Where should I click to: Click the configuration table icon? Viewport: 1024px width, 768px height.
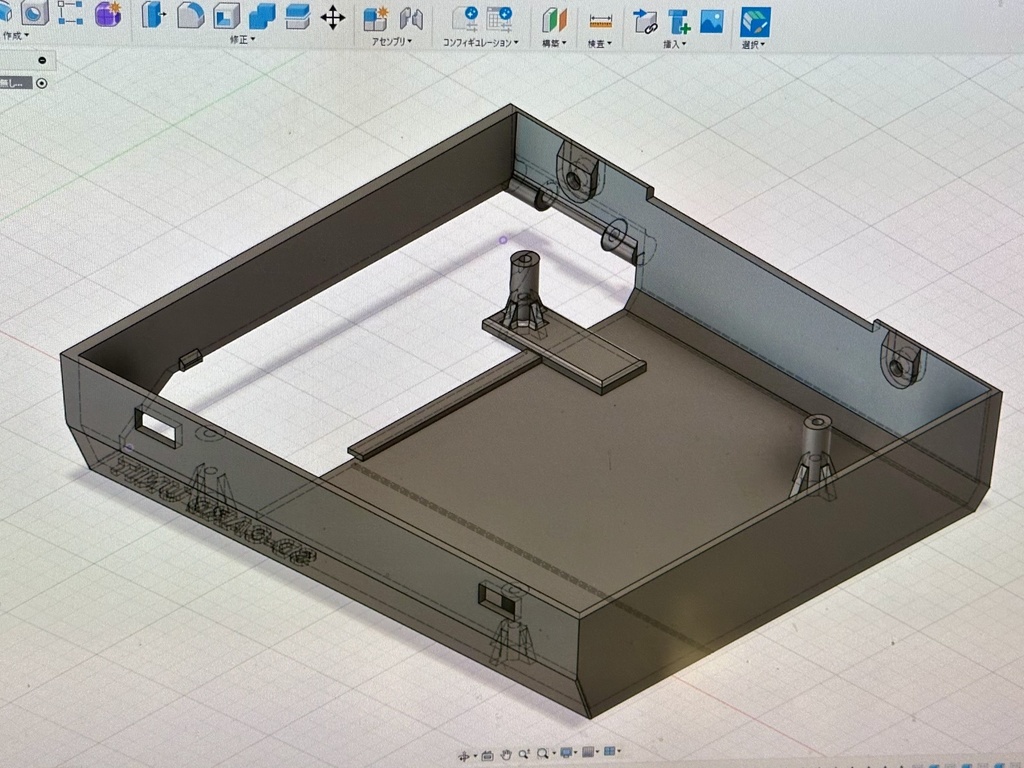(x=500, y=19)
